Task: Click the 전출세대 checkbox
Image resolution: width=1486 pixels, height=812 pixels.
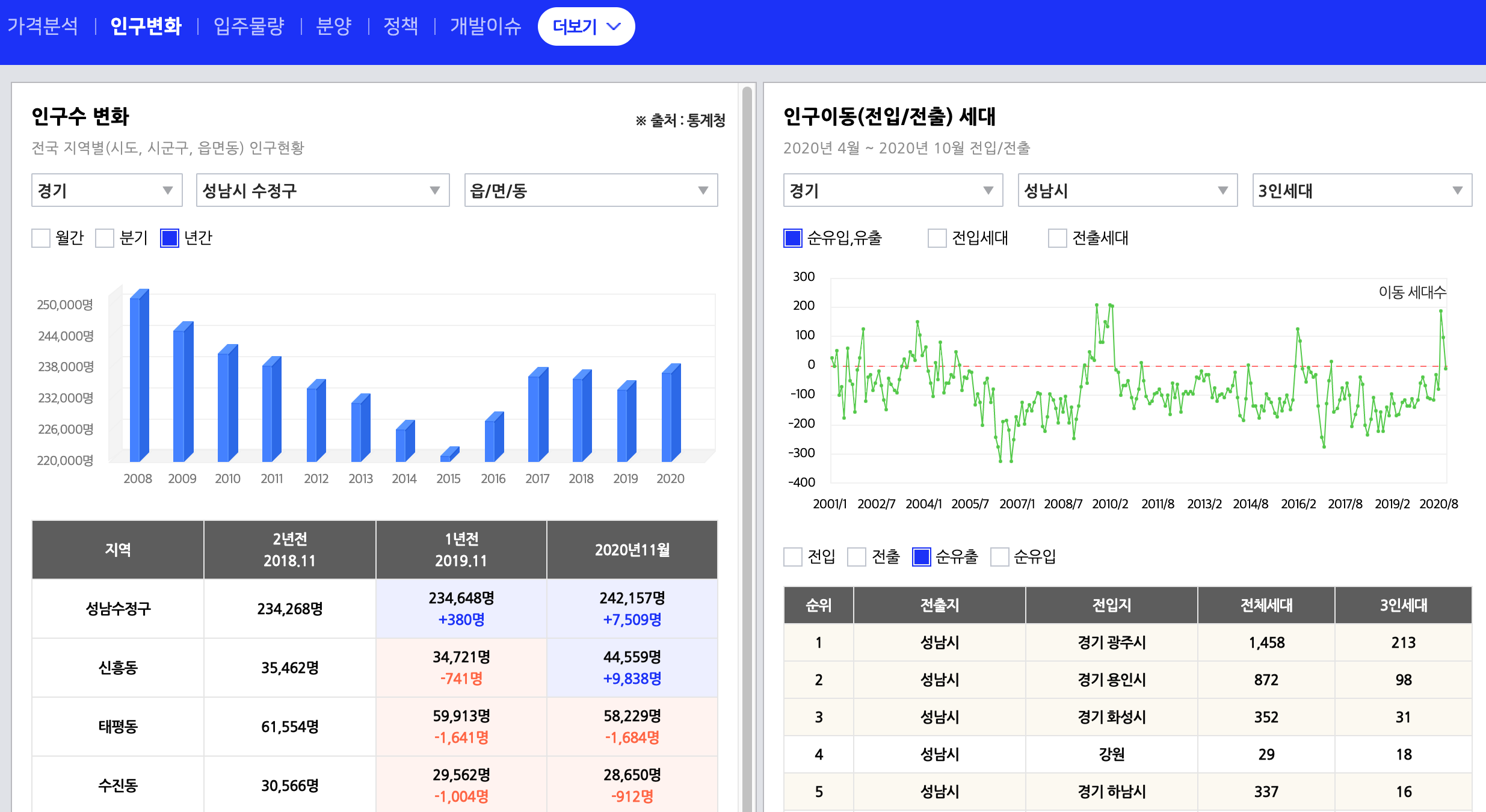Action: [x=1057, y=238]
